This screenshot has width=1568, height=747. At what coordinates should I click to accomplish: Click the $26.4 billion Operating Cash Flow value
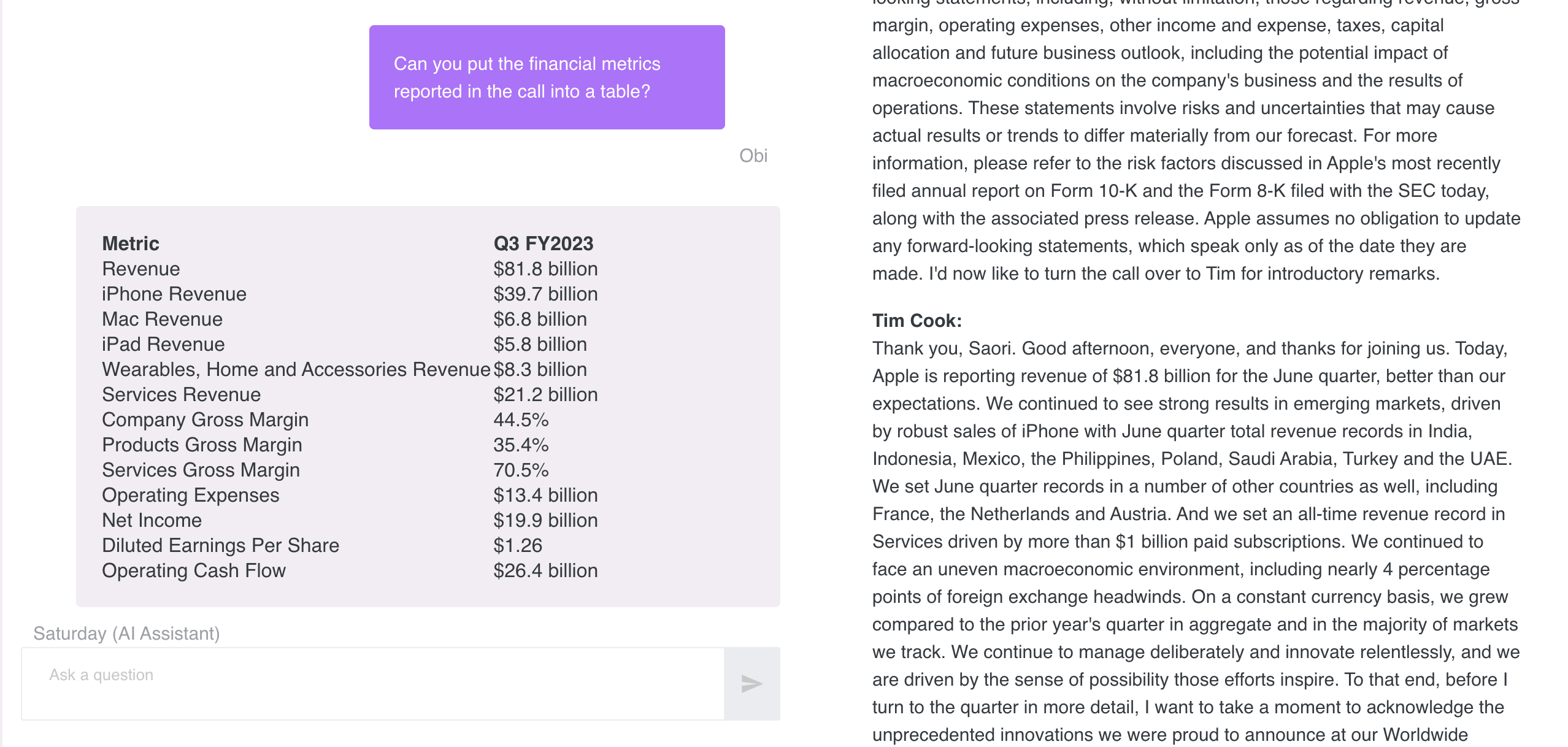(x=545, y=570)
